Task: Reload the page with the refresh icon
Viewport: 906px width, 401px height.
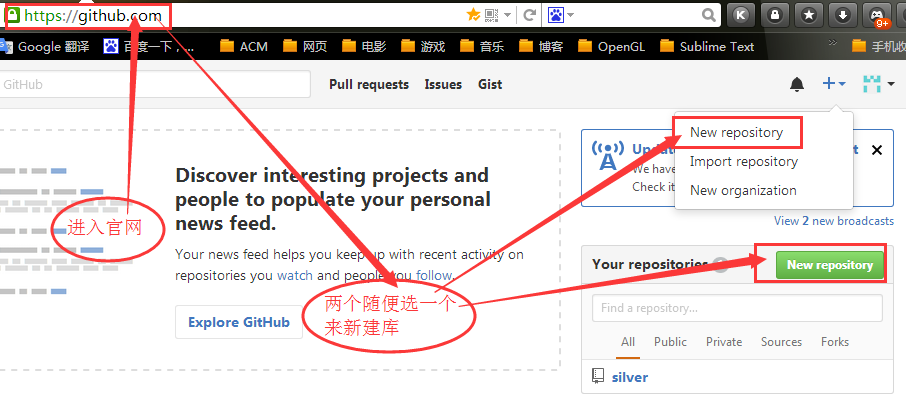Action: tap(529, 16)
